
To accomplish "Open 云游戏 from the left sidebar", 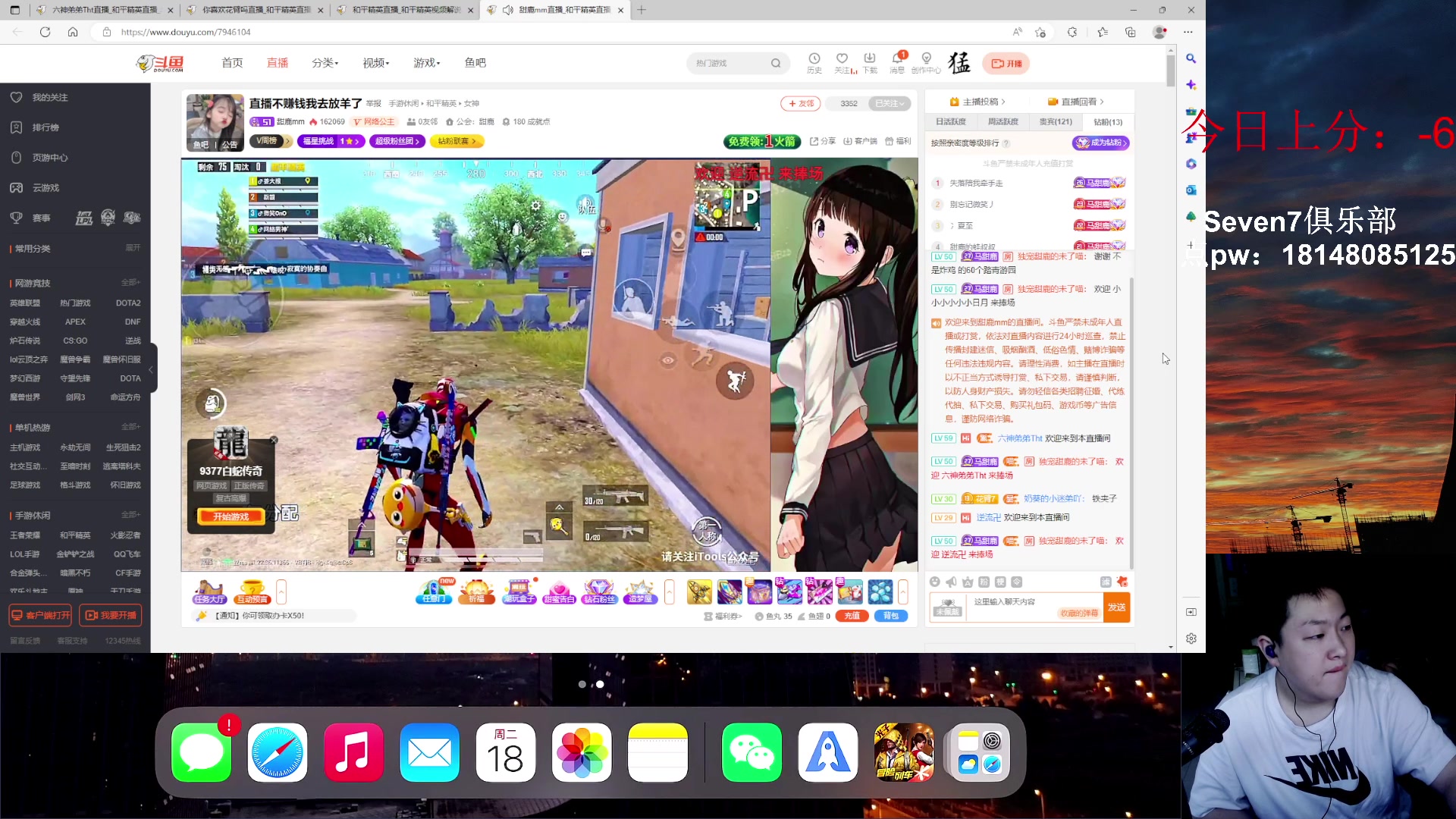I will coord(45,187).
